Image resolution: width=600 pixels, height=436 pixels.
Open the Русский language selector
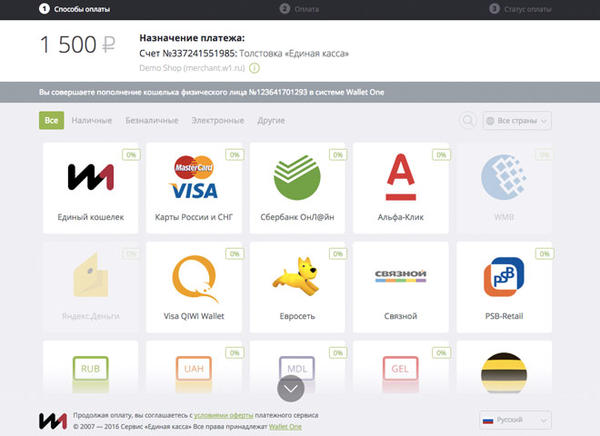point(516,420)
